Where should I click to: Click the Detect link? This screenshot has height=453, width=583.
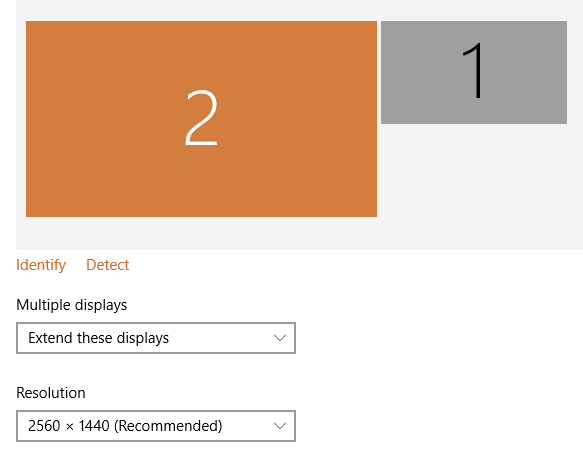tap(107, 265)
